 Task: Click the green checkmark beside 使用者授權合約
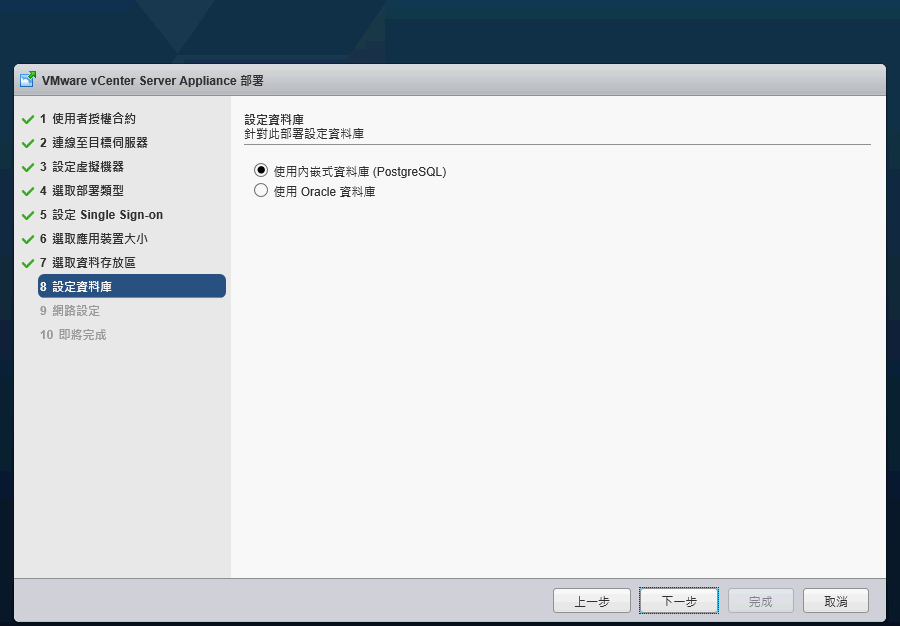[28, 119]
